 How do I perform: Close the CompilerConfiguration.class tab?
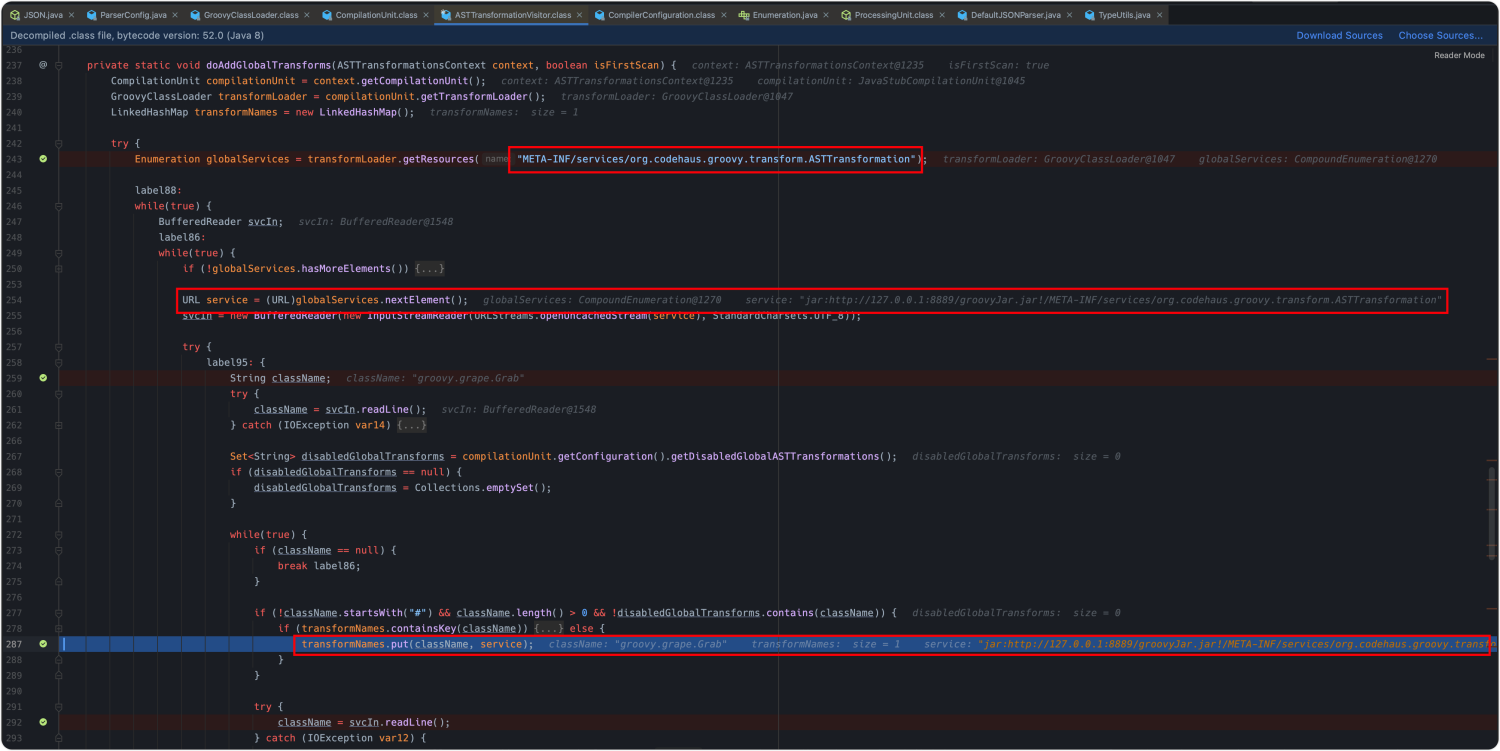coord(725,16)
